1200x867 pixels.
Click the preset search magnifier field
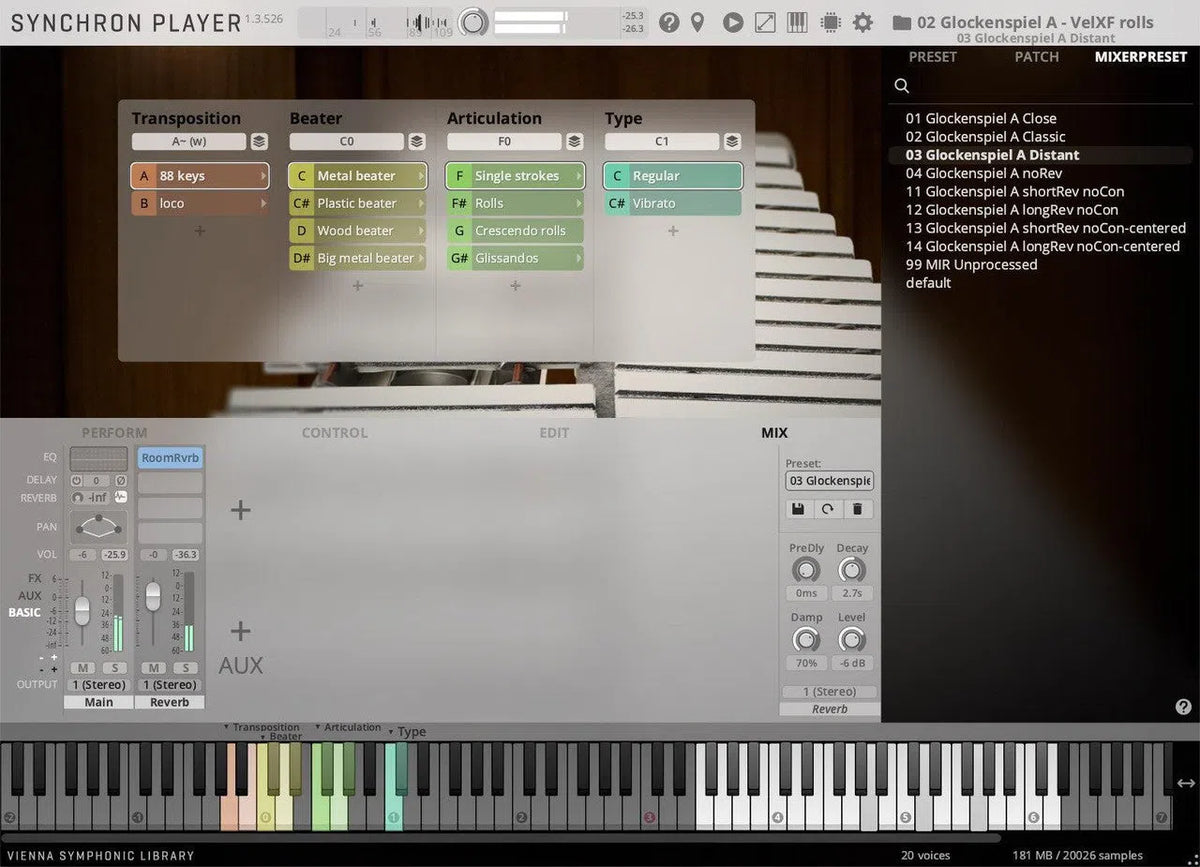coord(902,86)
